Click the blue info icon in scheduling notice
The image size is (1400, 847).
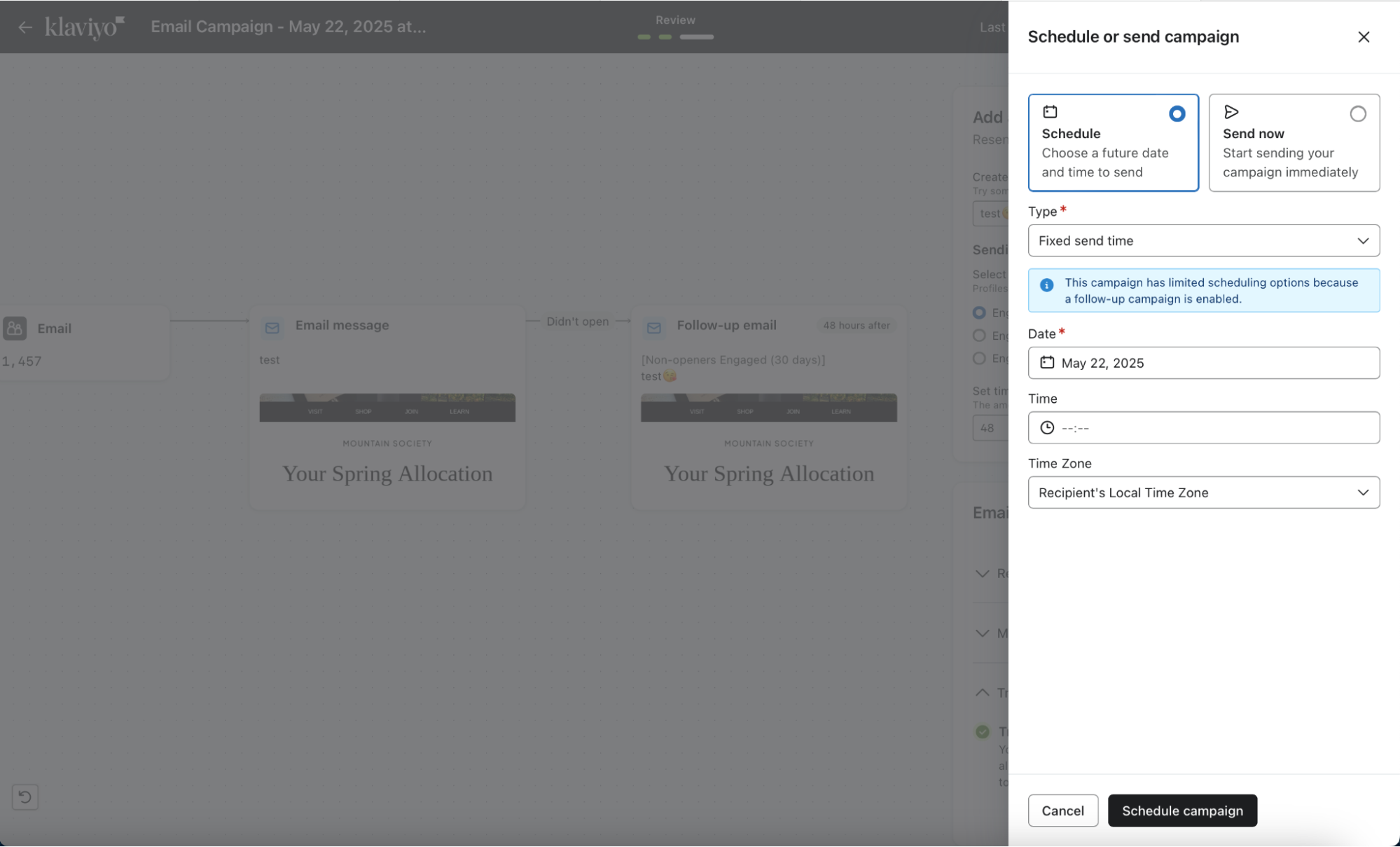tap(1046, 285)
